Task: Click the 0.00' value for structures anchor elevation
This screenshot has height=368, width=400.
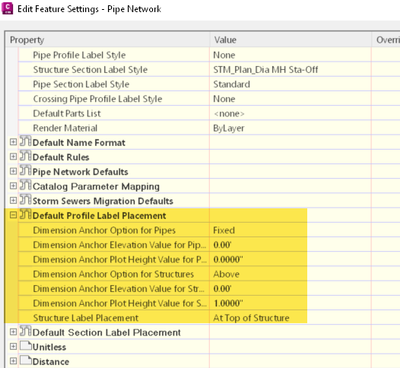Action: 222,289
